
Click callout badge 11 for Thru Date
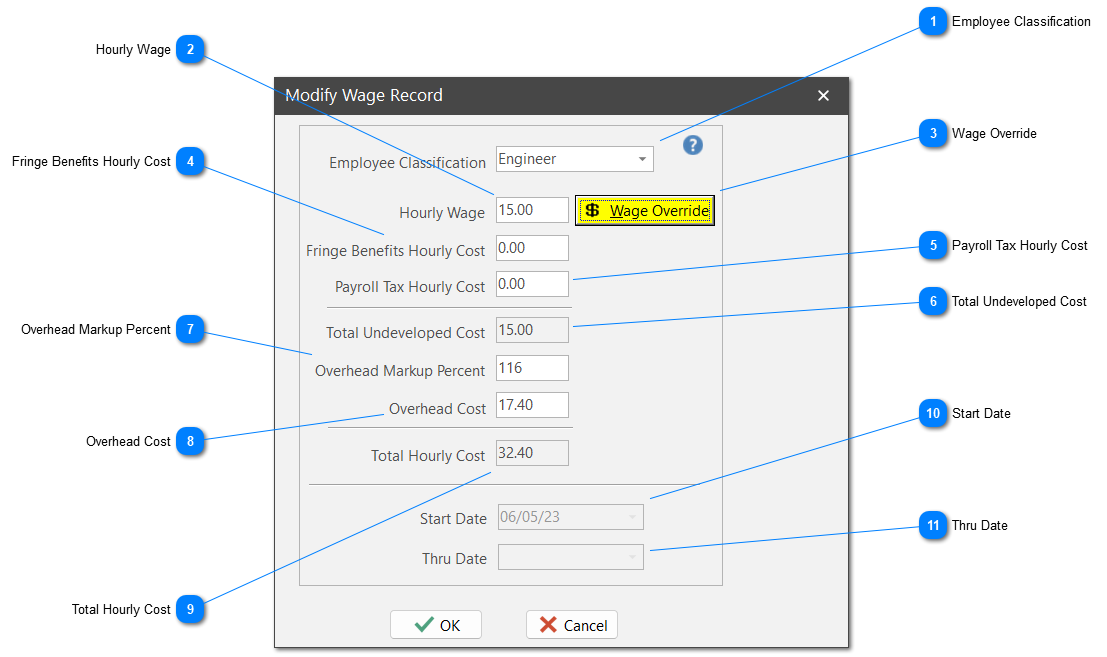(x=933, y=525)
